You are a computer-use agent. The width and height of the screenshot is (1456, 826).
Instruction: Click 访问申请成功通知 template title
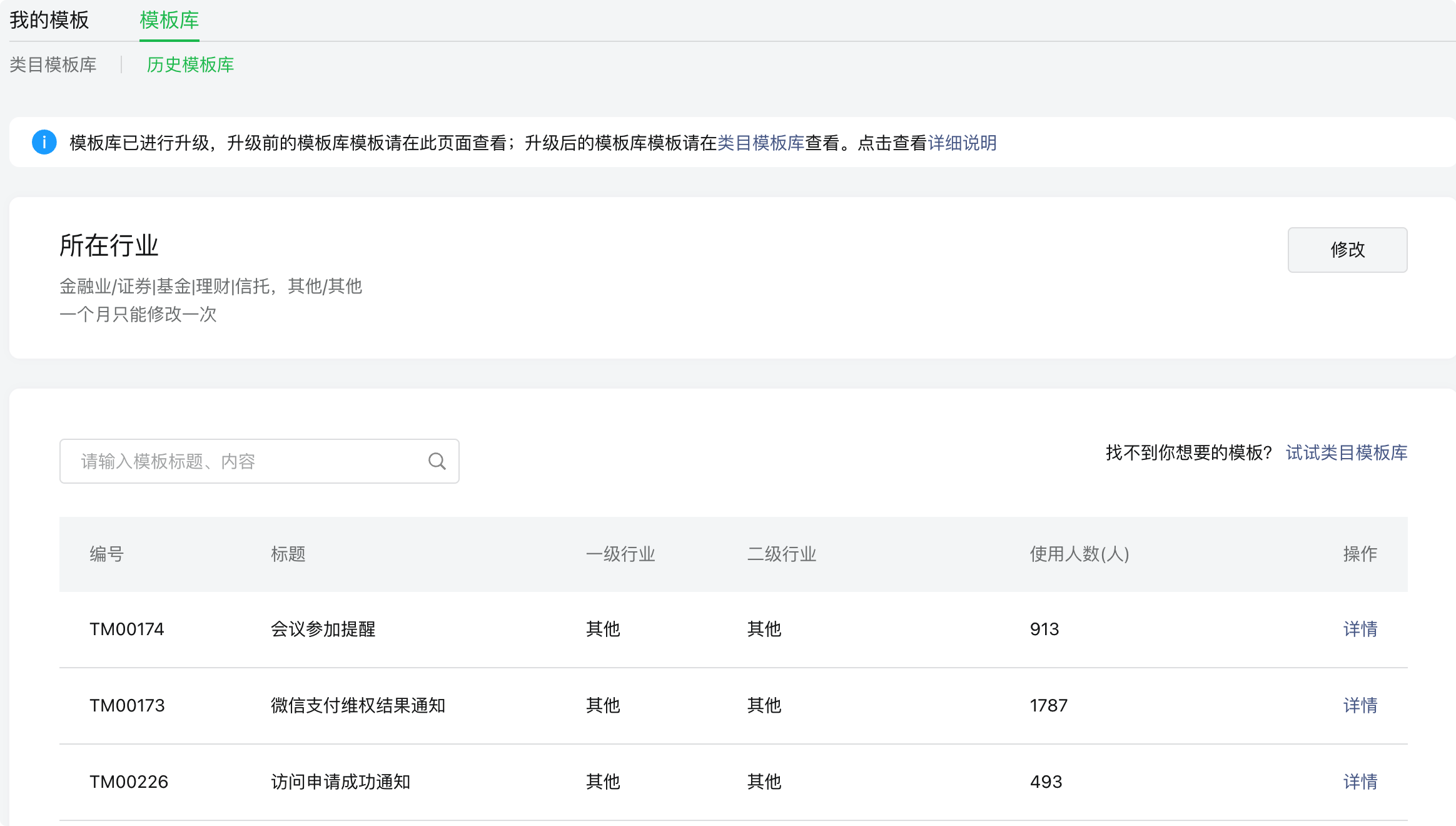point(340,782)
